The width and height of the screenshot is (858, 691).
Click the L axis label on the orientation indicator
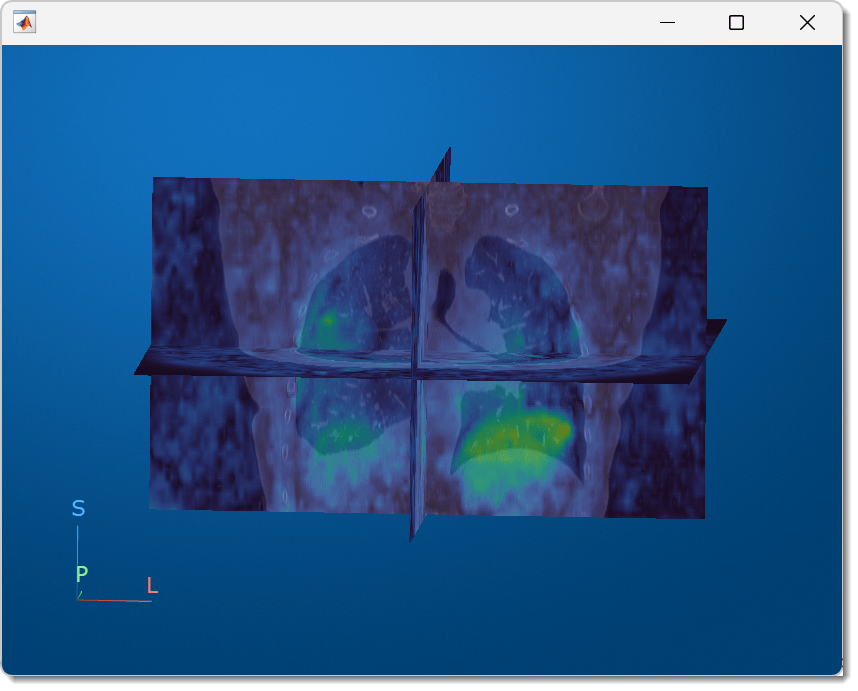click(153, 585)
